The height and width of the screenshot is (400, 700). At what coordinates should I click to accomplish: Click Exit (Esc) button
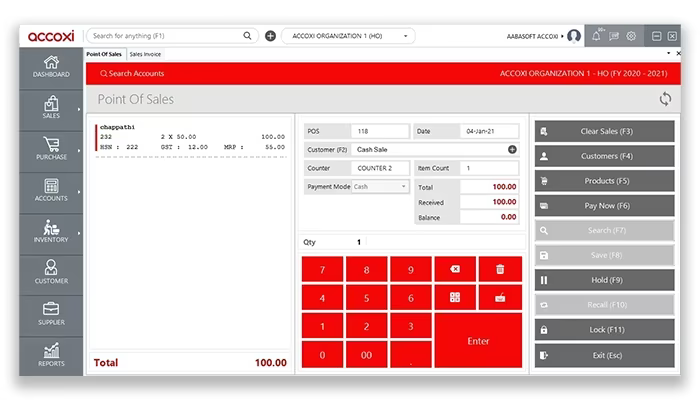pos(604,355)
